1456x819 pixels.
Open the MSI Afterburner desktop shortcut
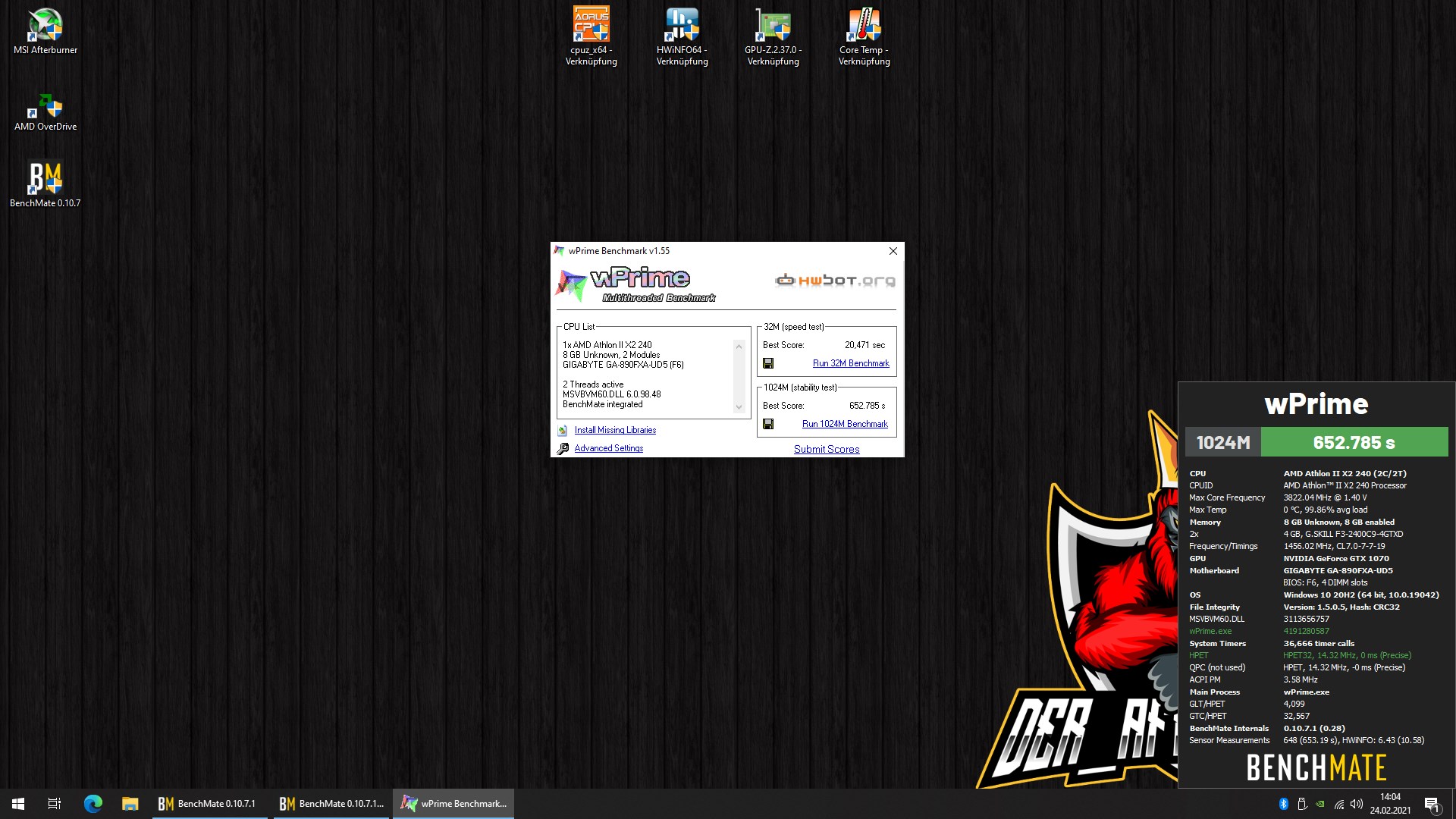coord(45,32)
